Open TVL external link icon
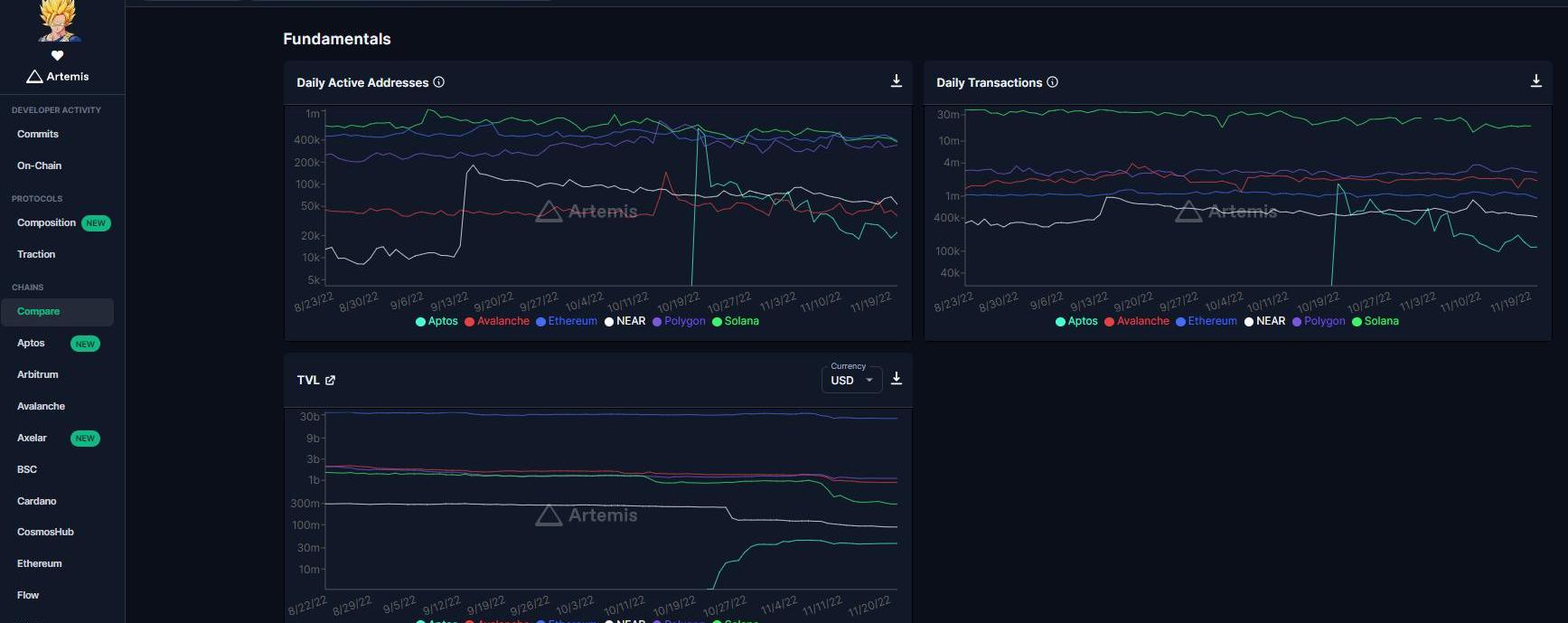This screenshot has width=1568, height=623. pyautogui.click(x=330, y=381)
